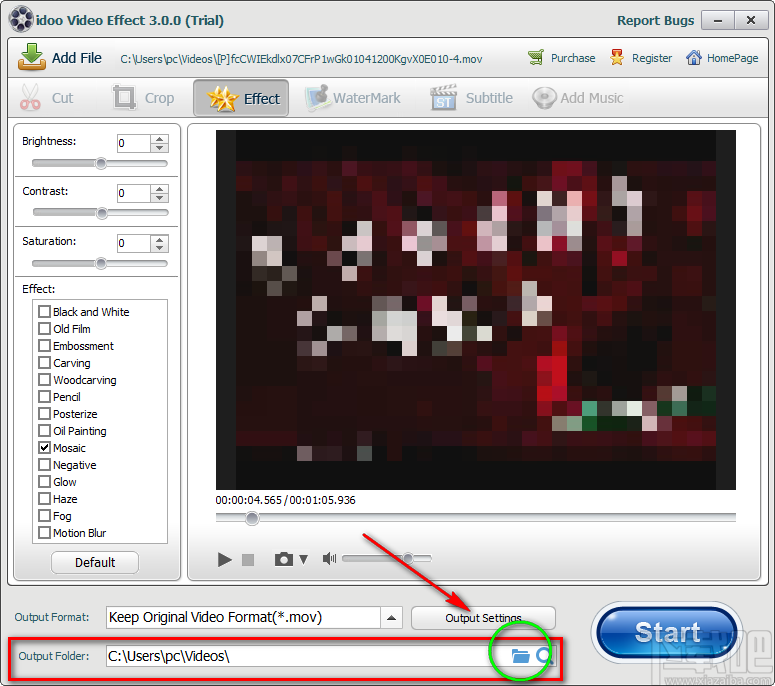Expand the Output Format dropdown arrow
775x686 pixels.
(x=391, y=617)
